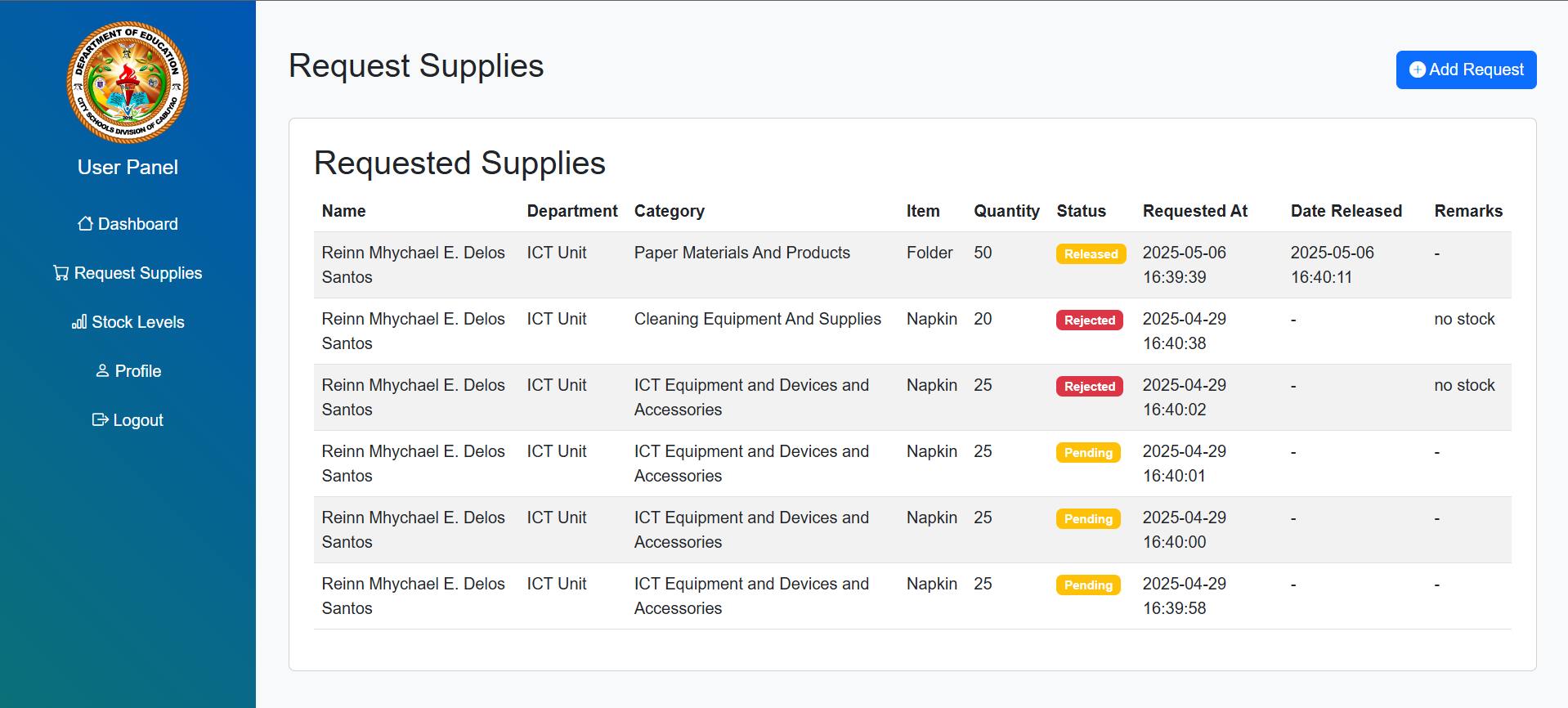Click the Request Supplies cart icon
Viewport: 1568px width, 708px height.
[60, 272]
